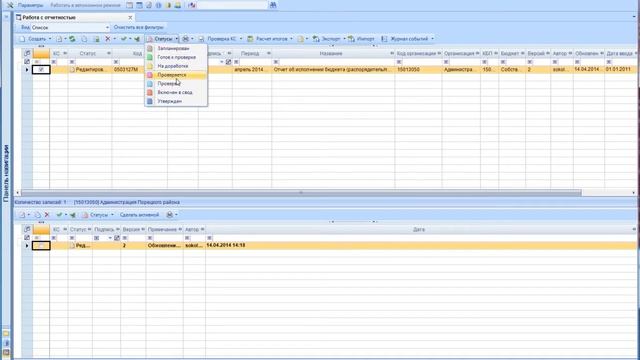Toggle the checkbox in lower grid's selected row

tap(41, 245)
